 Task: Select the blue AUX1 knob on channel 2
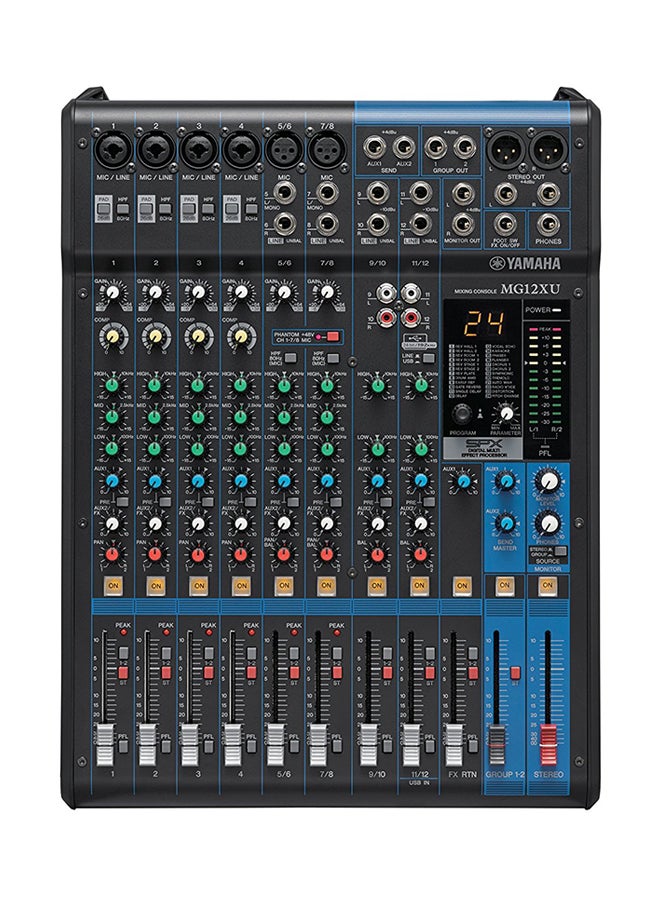point(156,481)
